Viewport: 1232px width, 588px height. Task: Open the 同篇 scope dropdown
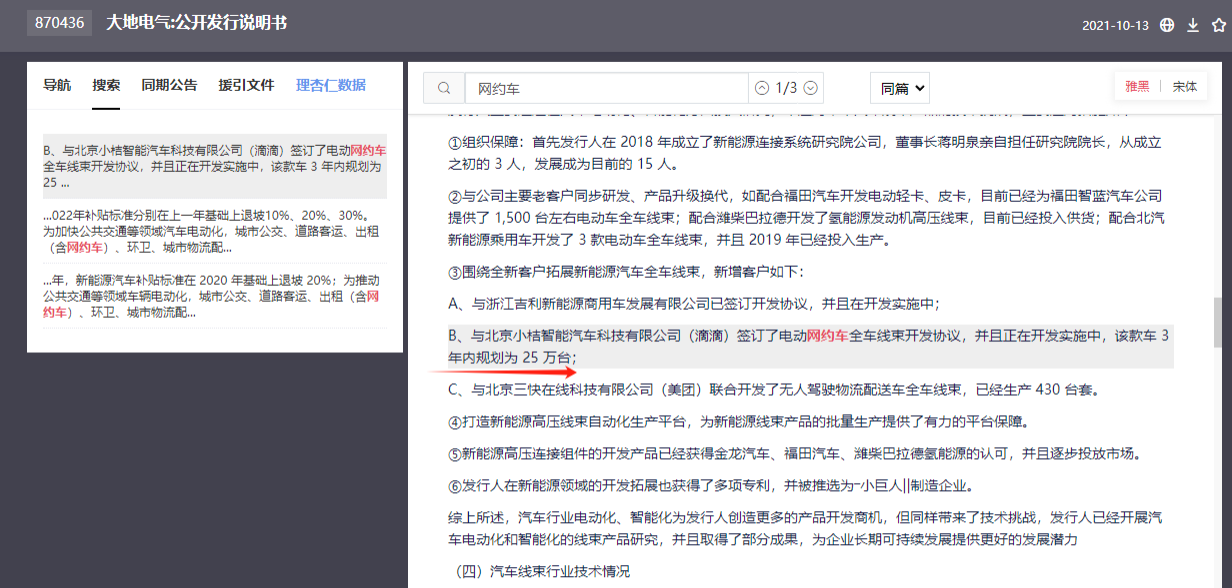pos(900,88)
